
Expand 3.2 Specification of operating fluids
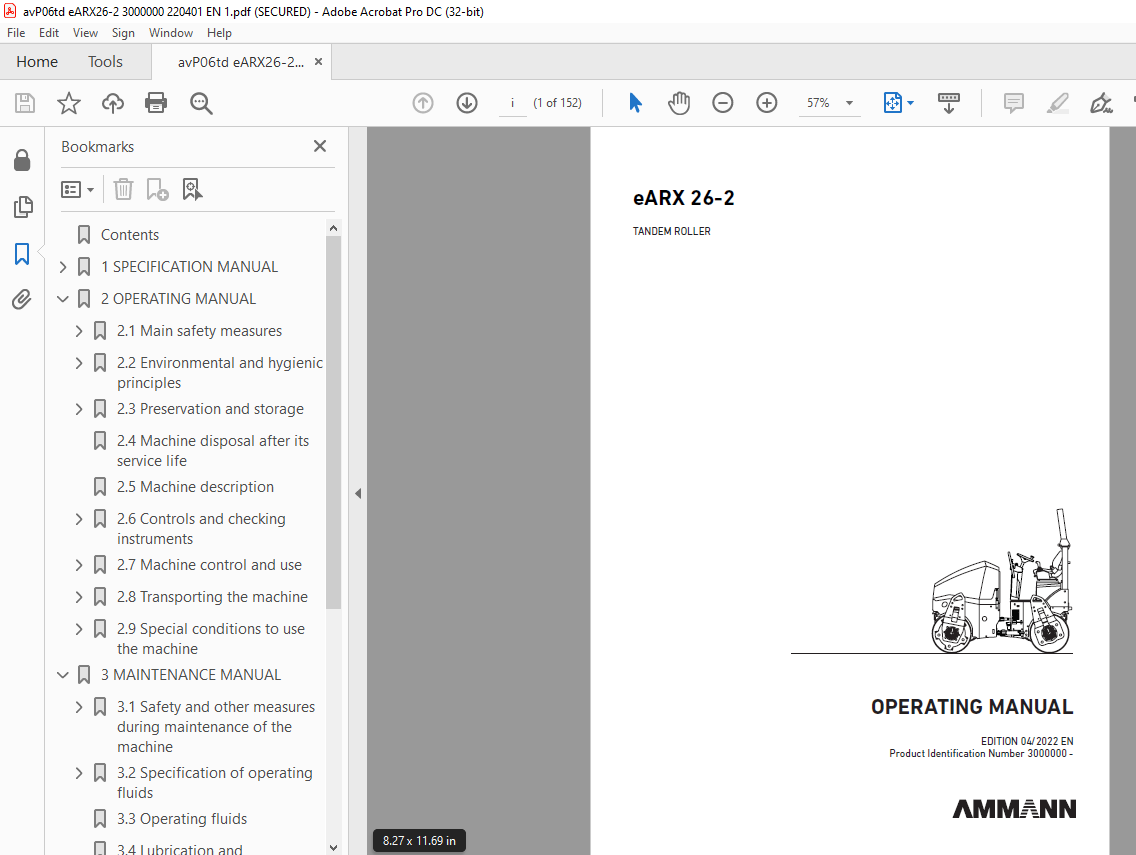79,772
